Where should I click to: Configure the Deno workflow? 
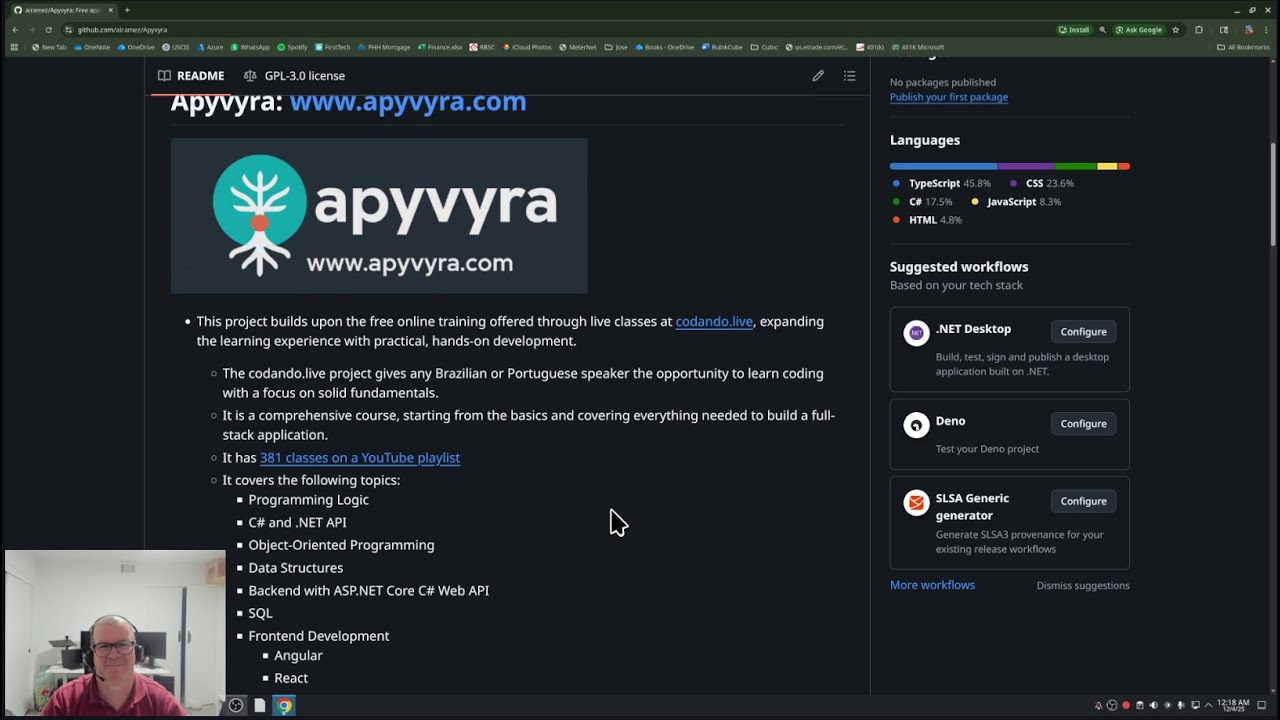[1084, 424]
